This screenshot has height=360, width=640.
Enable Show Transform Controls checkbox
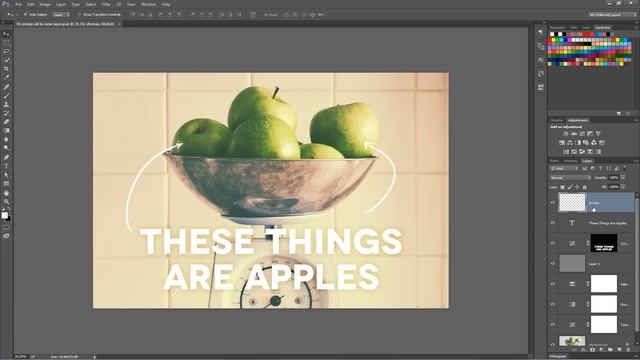click(x=79, y=14)
